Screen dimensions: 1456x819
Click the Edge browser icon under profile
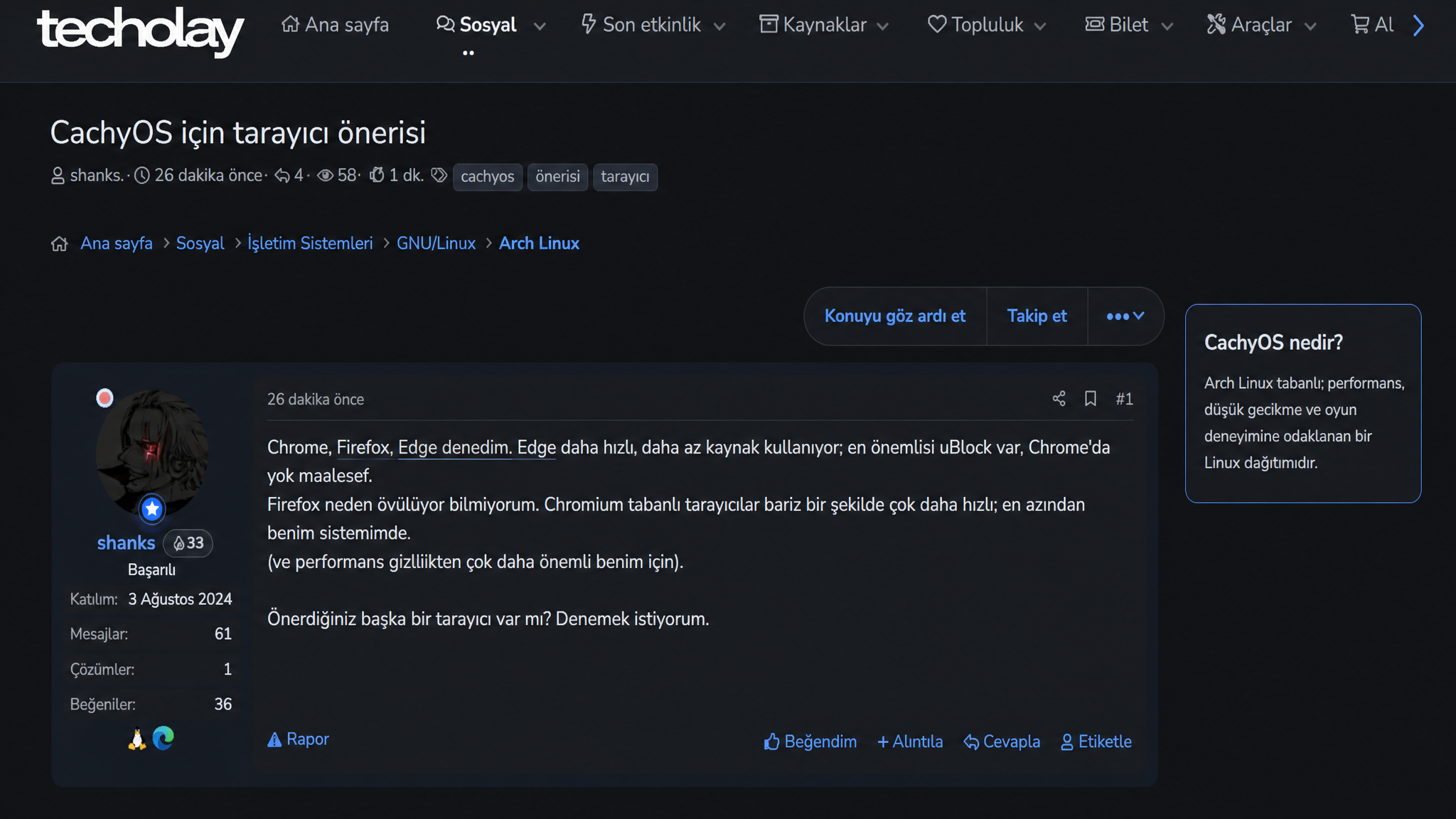coord(164,739)
